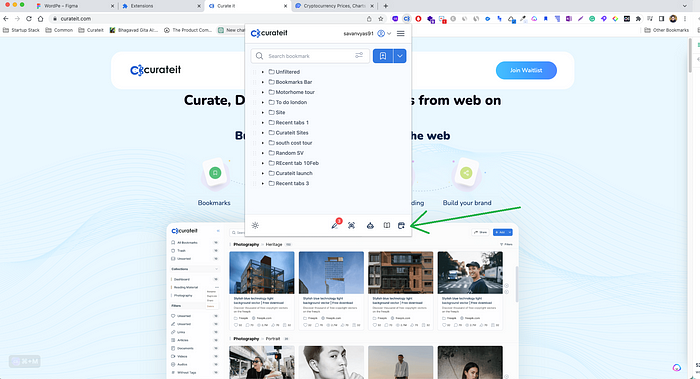Click the save tabs icon in popup footer

(x=401, y=225)
